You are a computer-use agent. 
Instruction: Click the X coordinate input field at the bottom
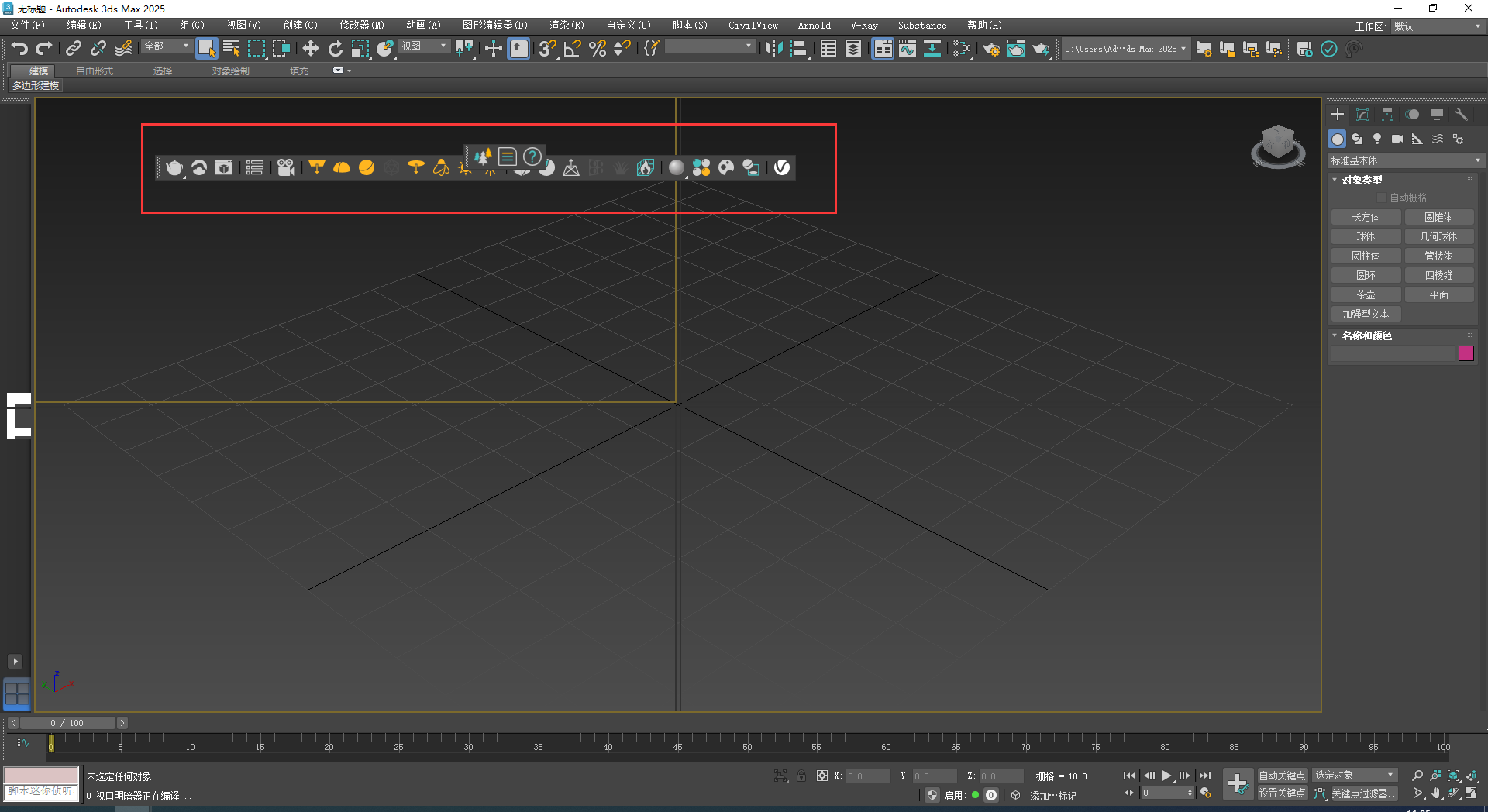(867, 776)
